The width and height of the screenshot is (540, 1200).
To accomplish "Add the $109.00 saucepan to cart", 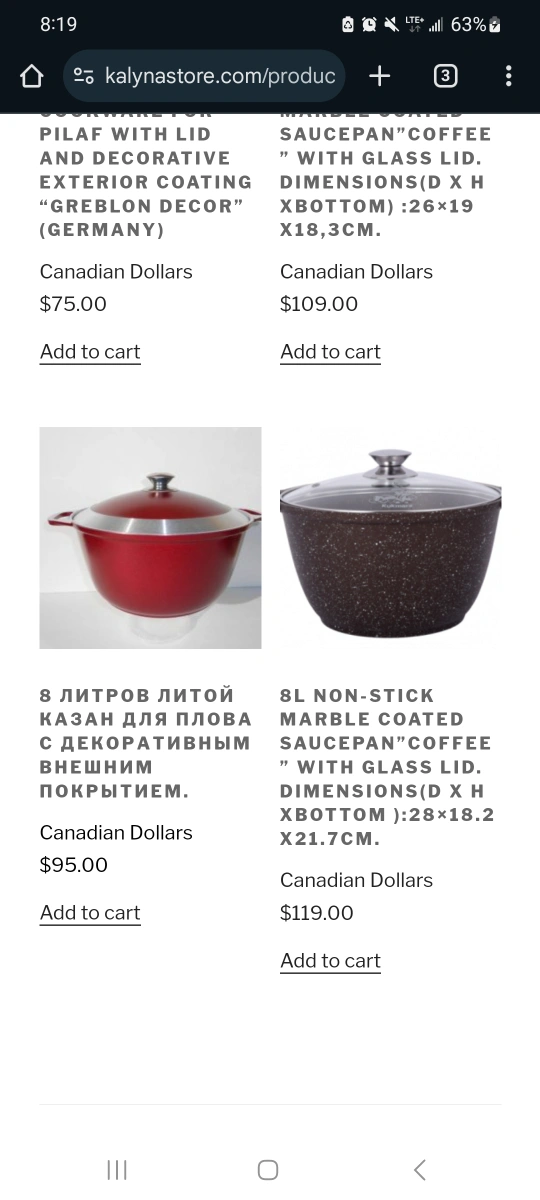I will (330, 352).
